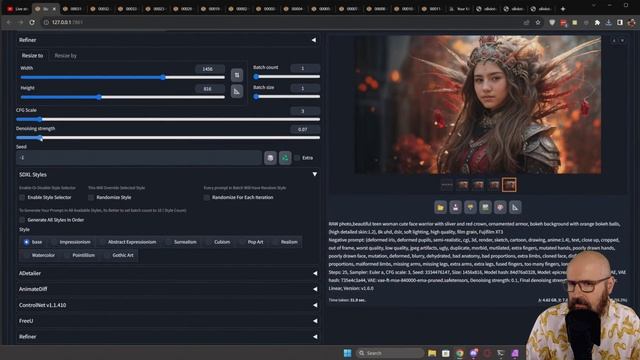Open browser downloads icon

tap(609, 23)
